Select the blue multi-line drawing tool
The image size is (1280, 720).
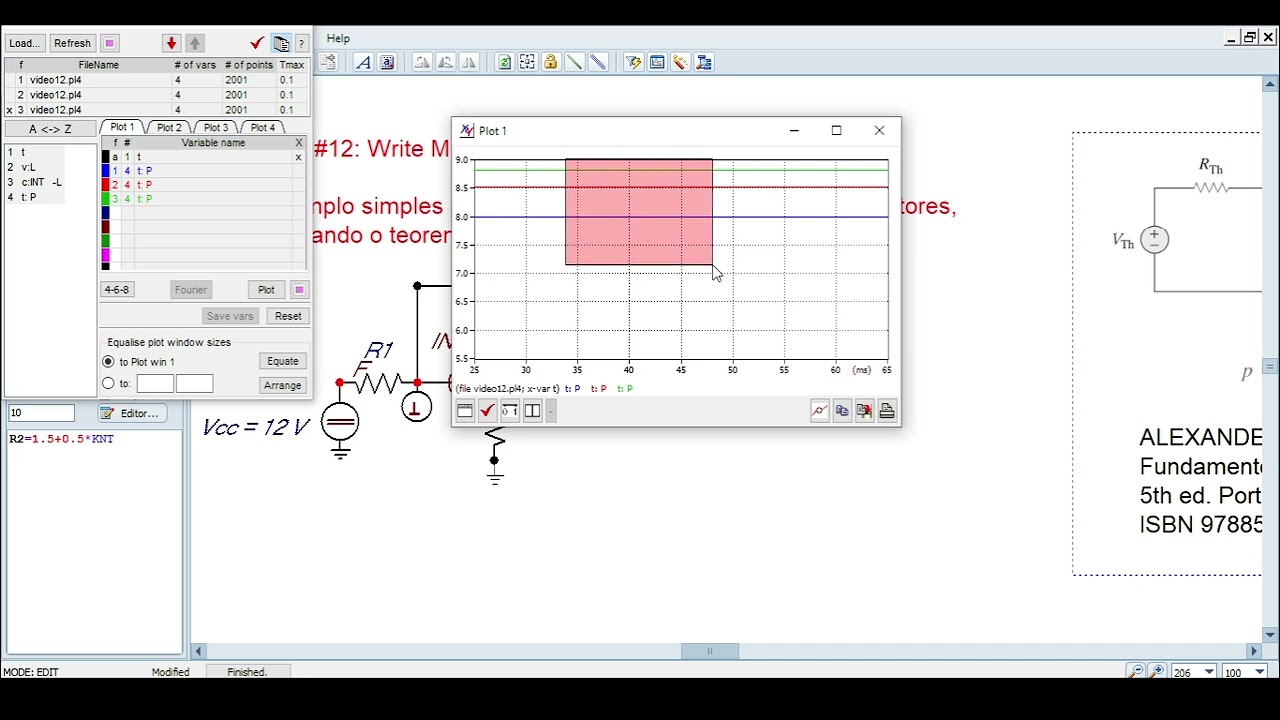[x=598, y=62]
